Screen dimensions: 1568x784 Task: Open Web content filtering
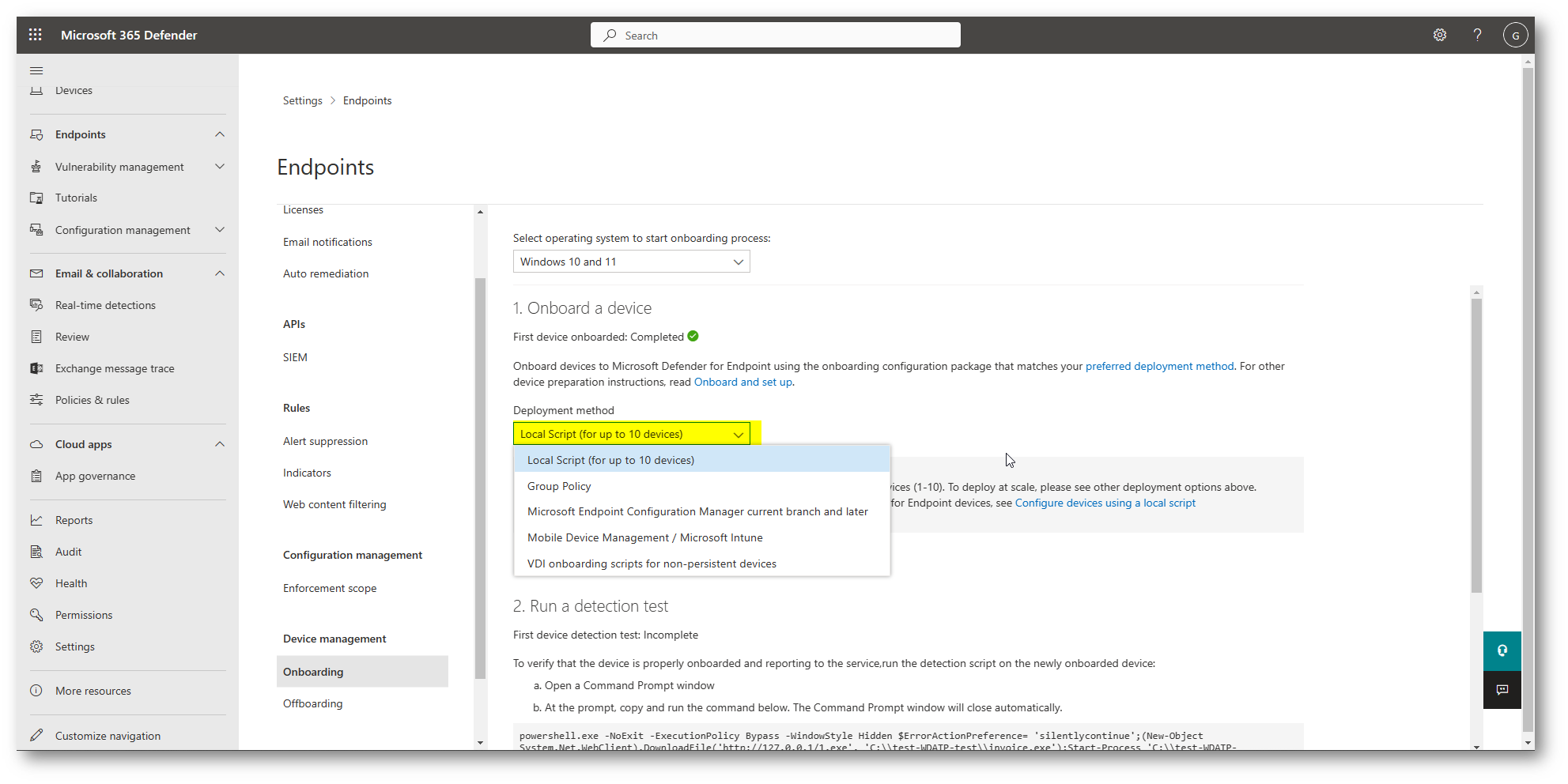pyautogui.click(x=334, y=504)
